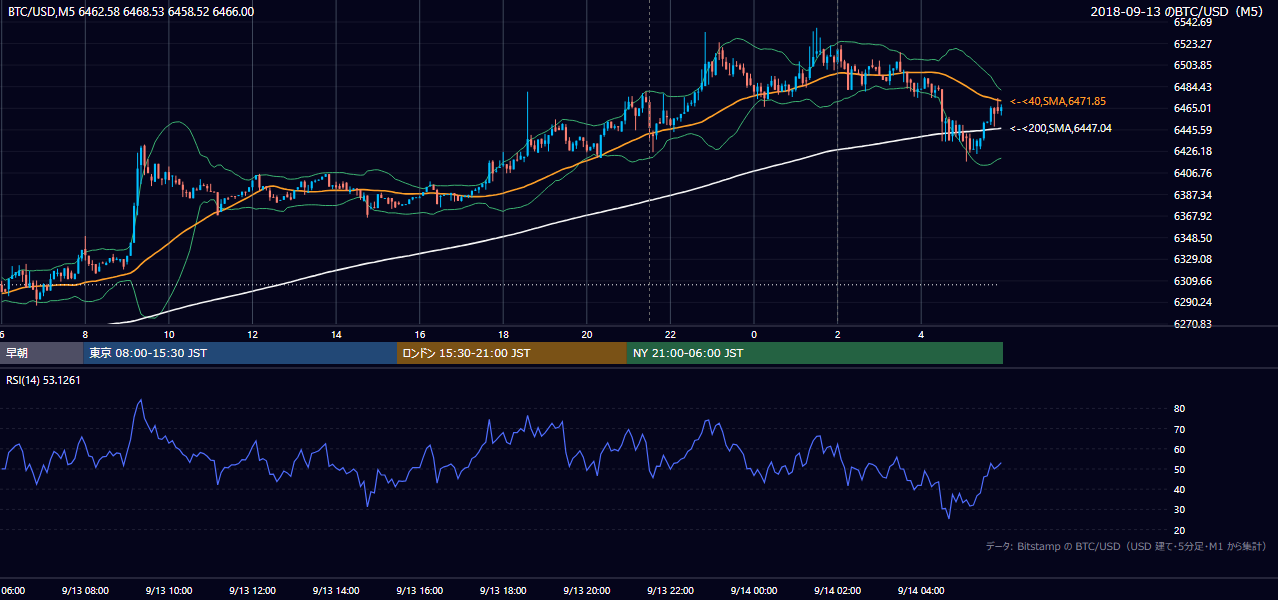Viewport: 1278px width, 600px height.
Task: Click the 6426.18 price axis label
Action: 1192,151
